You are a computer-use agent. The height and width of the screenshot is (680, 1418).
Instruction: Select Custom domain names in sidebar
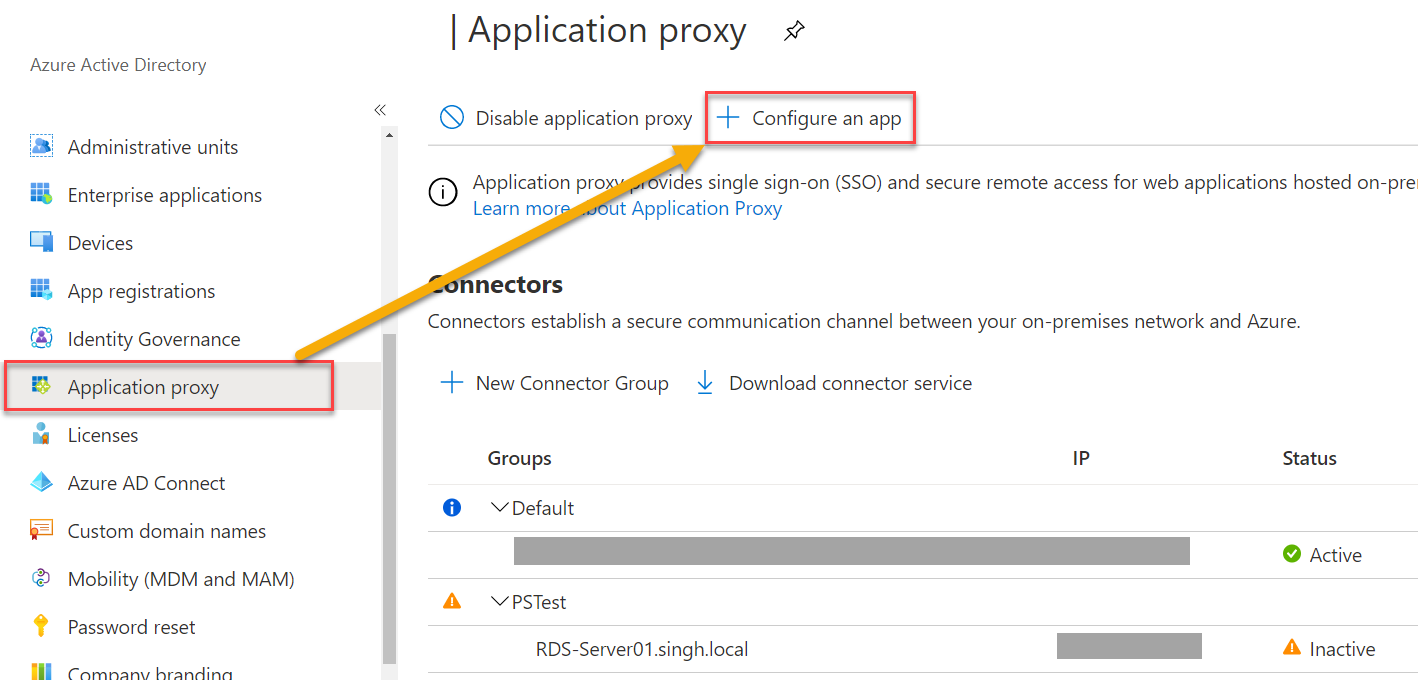point(166,531)
